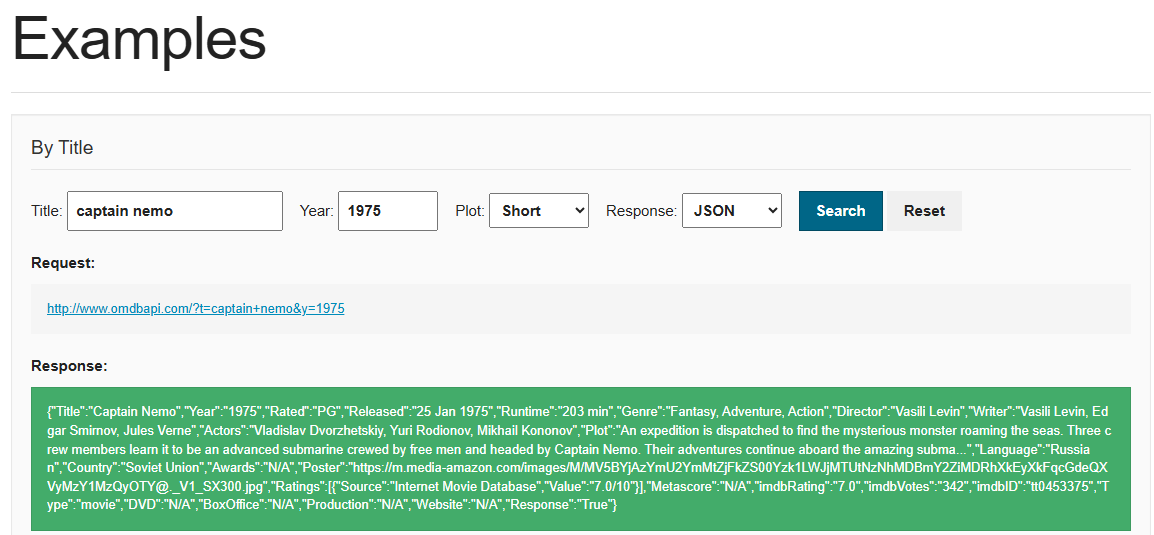Click the Title input containing captain nemo
This screenshot has width=1154, height=535.
pos(175,211)
